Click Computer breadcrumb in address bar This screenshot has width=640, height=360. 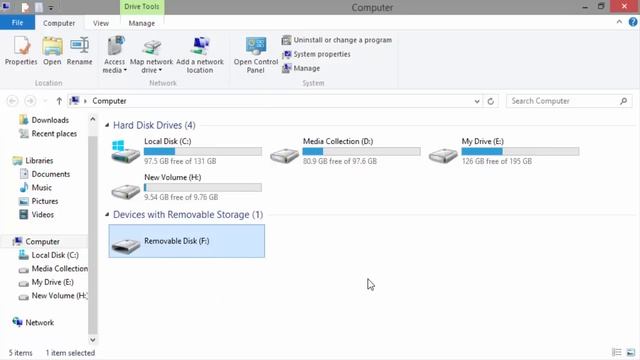tap(109, 101)
